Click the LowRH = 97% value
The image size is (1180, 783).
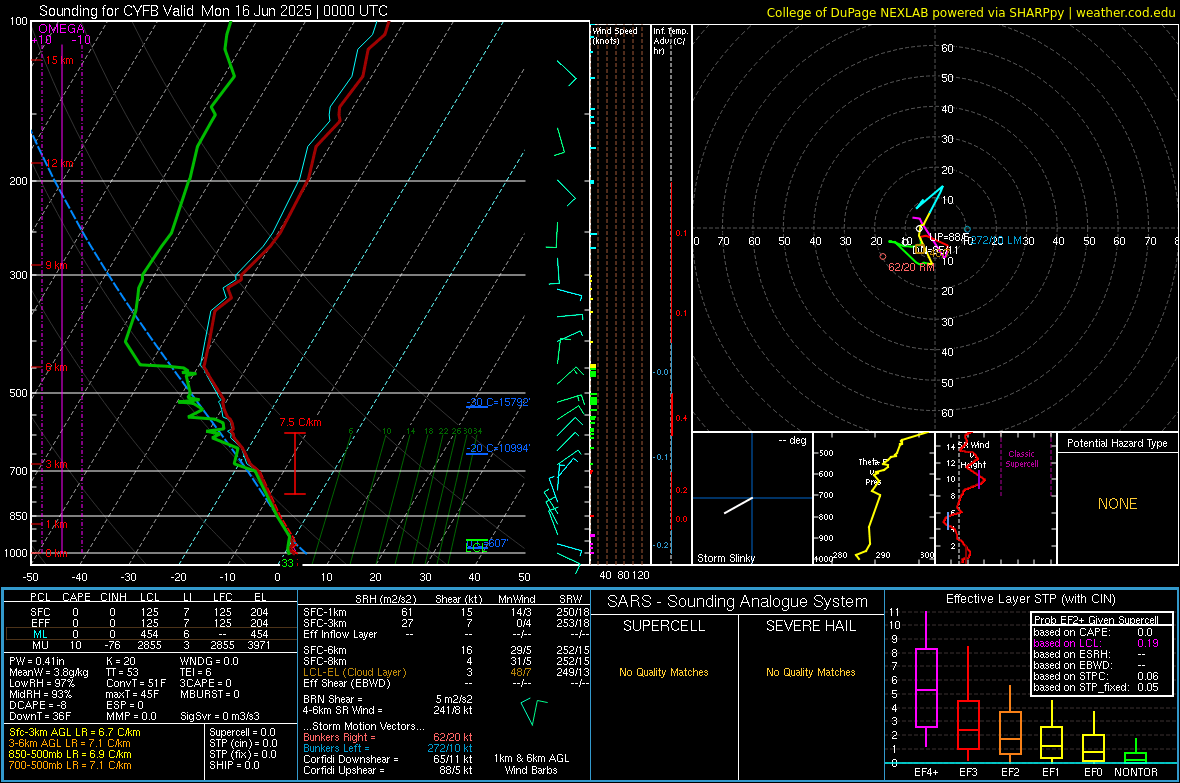(x=42, y=683)
